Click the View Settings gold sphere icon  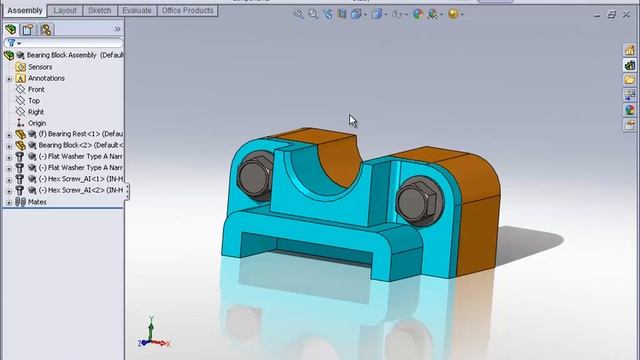tap(453, 14)
